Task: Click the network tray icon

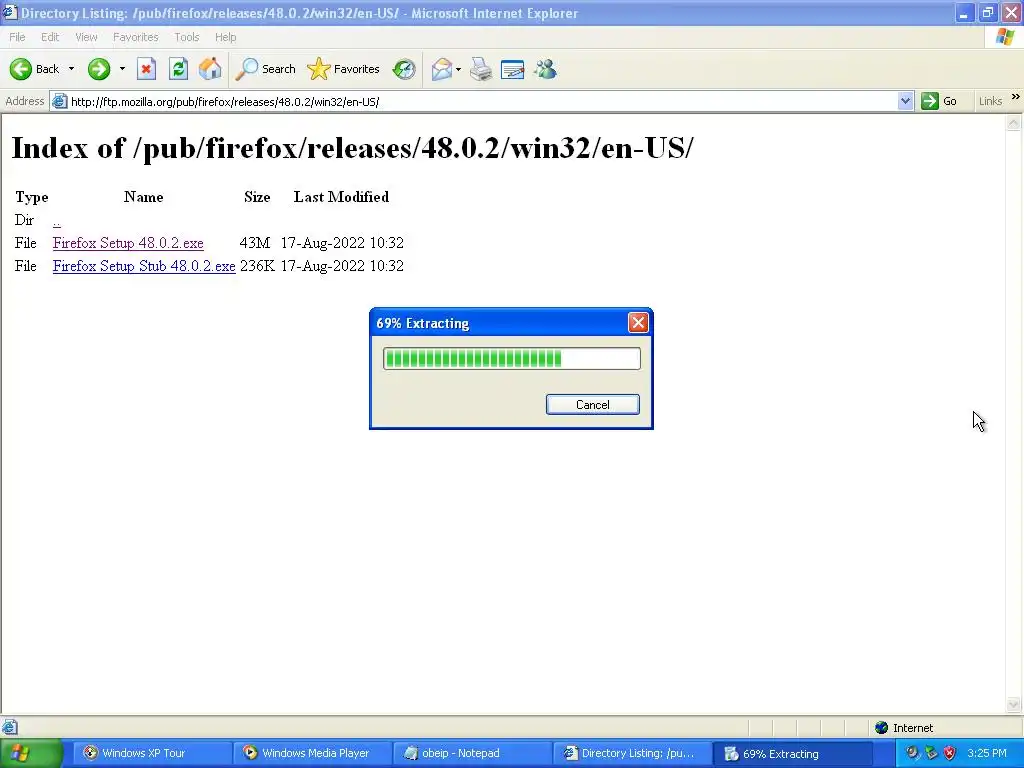Action: [932, 753]
